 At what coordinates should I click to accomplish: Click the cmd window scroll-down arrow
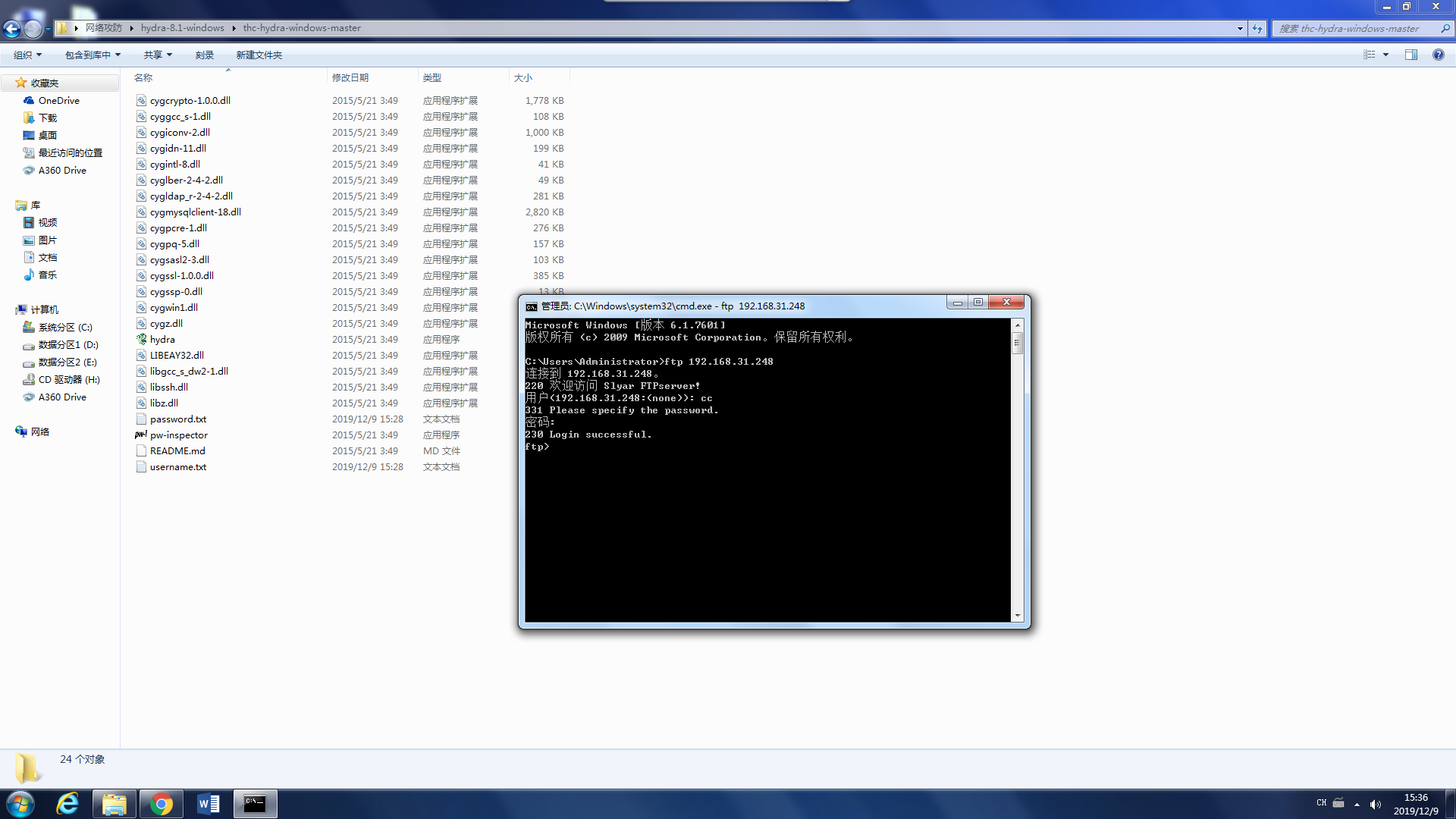click(1018, 616)
